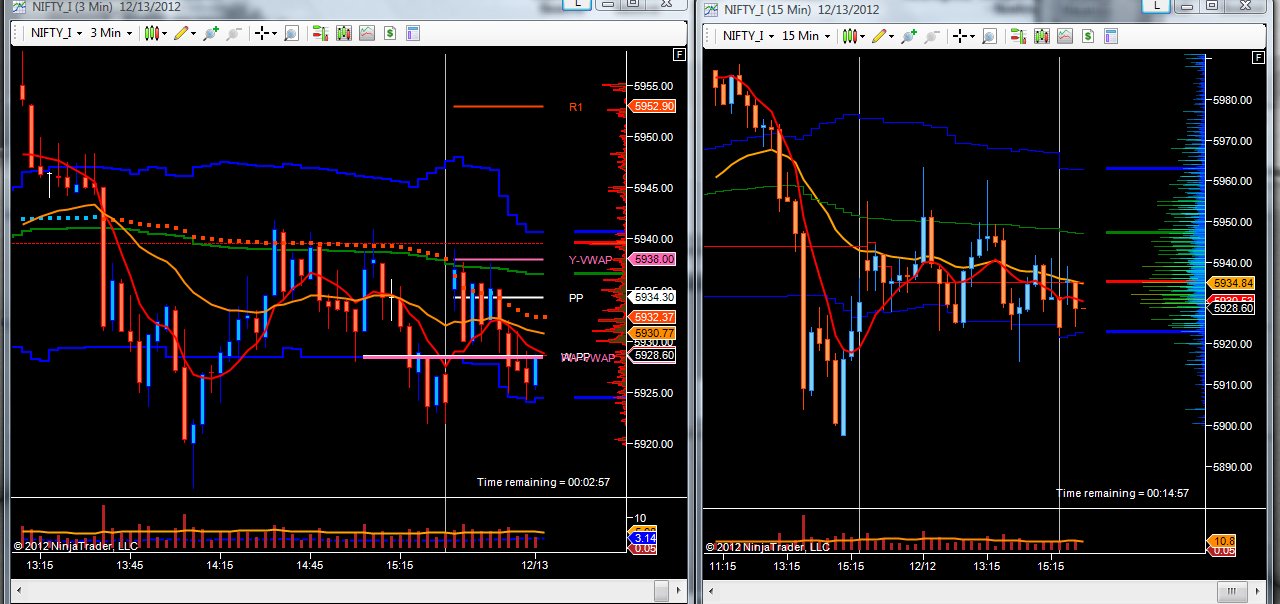Open the 15 Min interval dropdown

pos(806,35)
